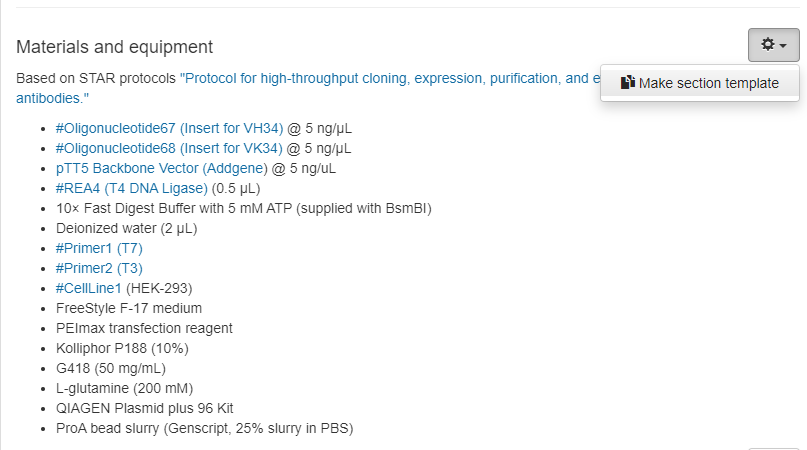Click the PEImax transfection reagent item

click(x=144, y=328)
